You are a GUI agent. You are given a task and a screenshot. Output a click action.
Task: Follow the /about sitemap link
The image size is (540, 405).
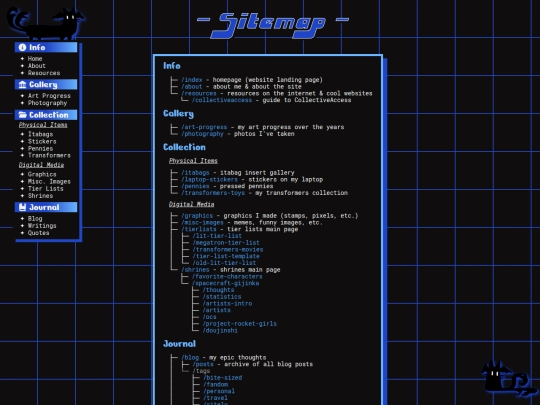click(x=192, y=87)
